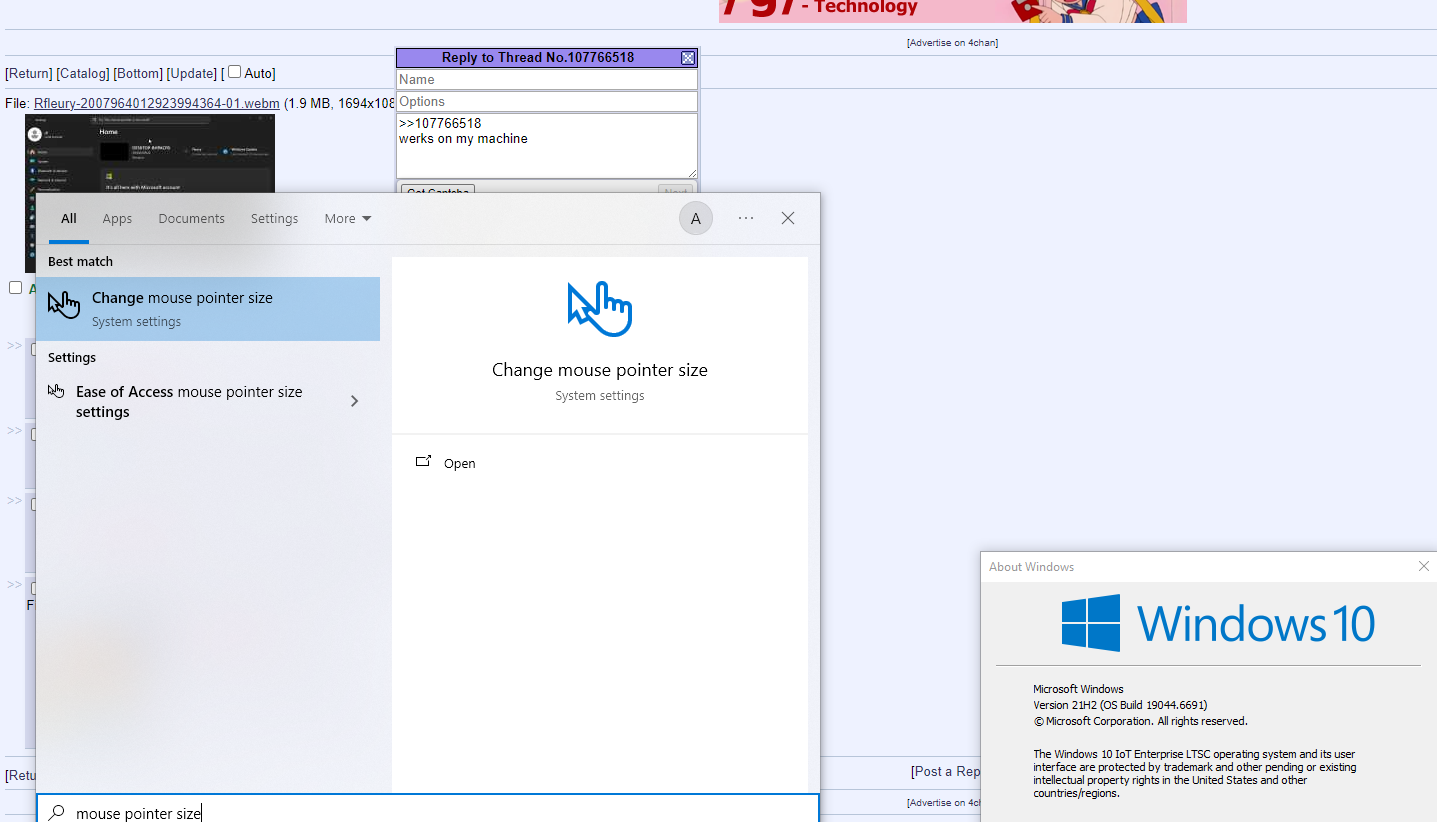Viewport: 1437px width, 822px height.
Task: Switch to the Apps search tab
Action: point(117,219)
